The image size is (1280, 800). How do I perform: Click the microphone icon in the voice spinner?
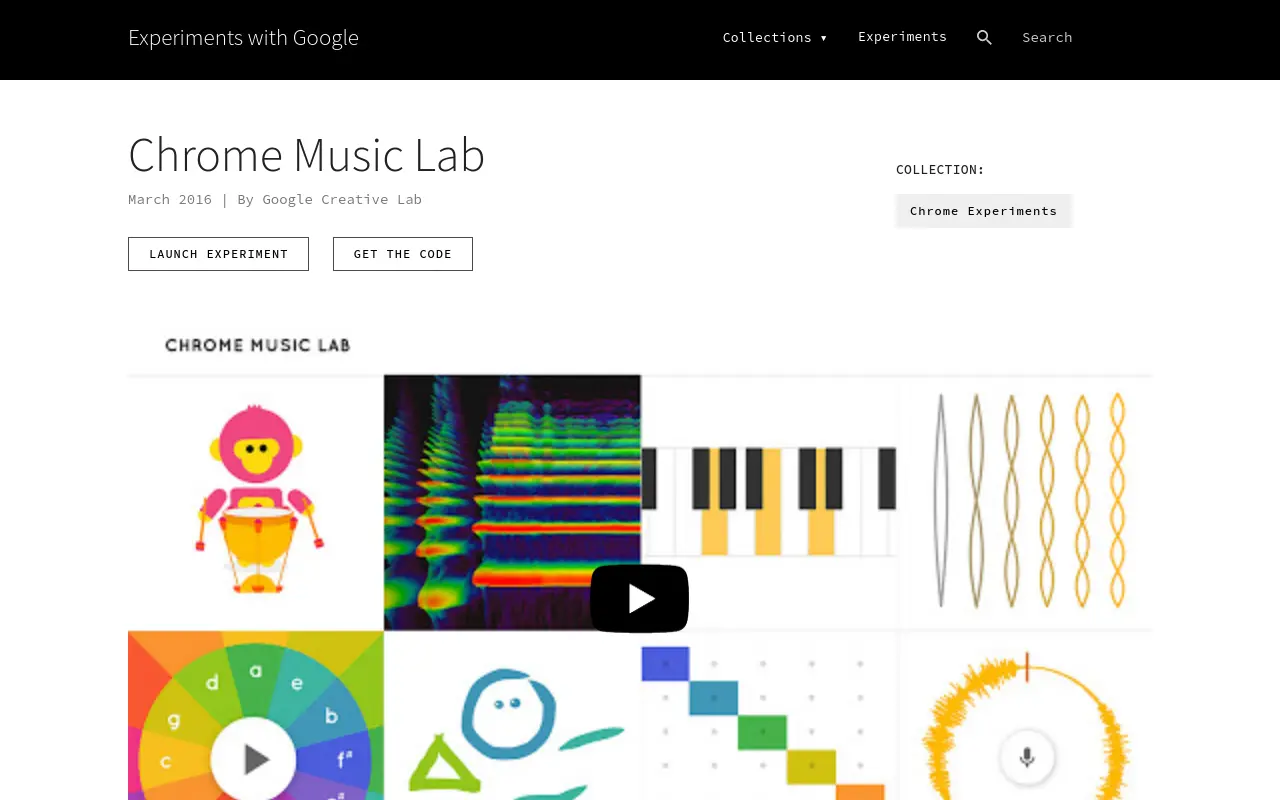click(x=1027, y=757)
